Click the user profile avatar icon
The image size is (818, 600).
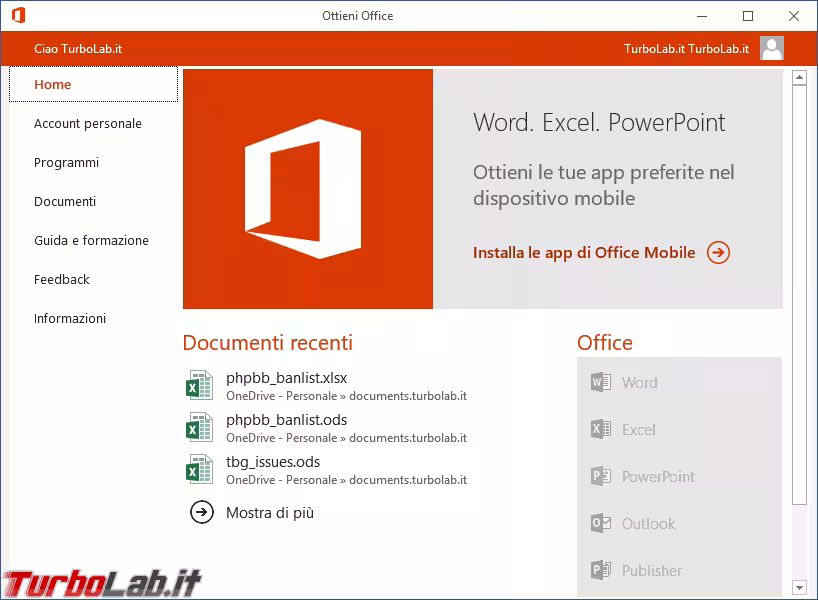click(x=772, y=49)
